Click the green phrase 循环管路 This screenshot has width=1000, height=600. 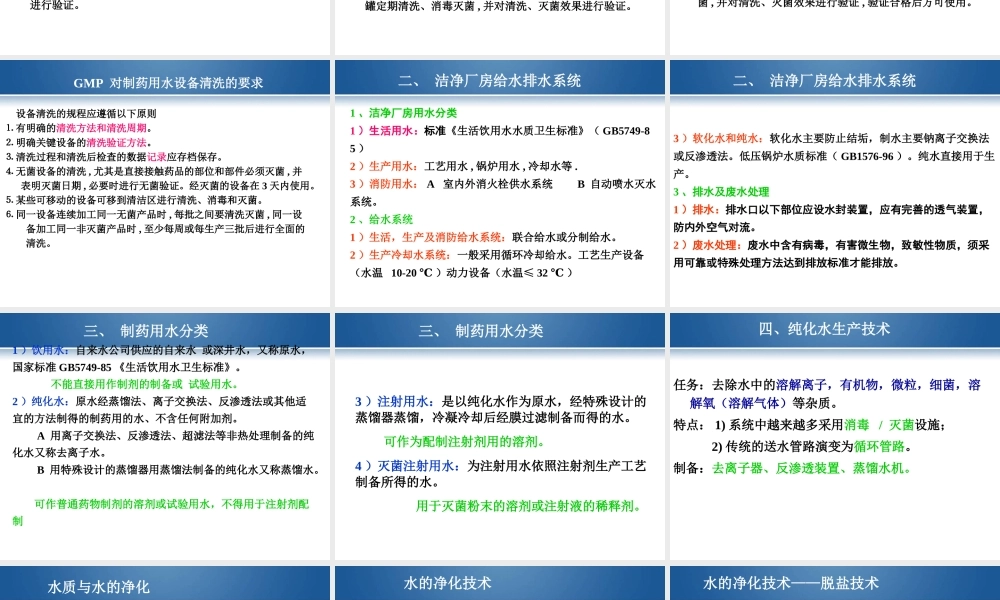tap(878, 447)
